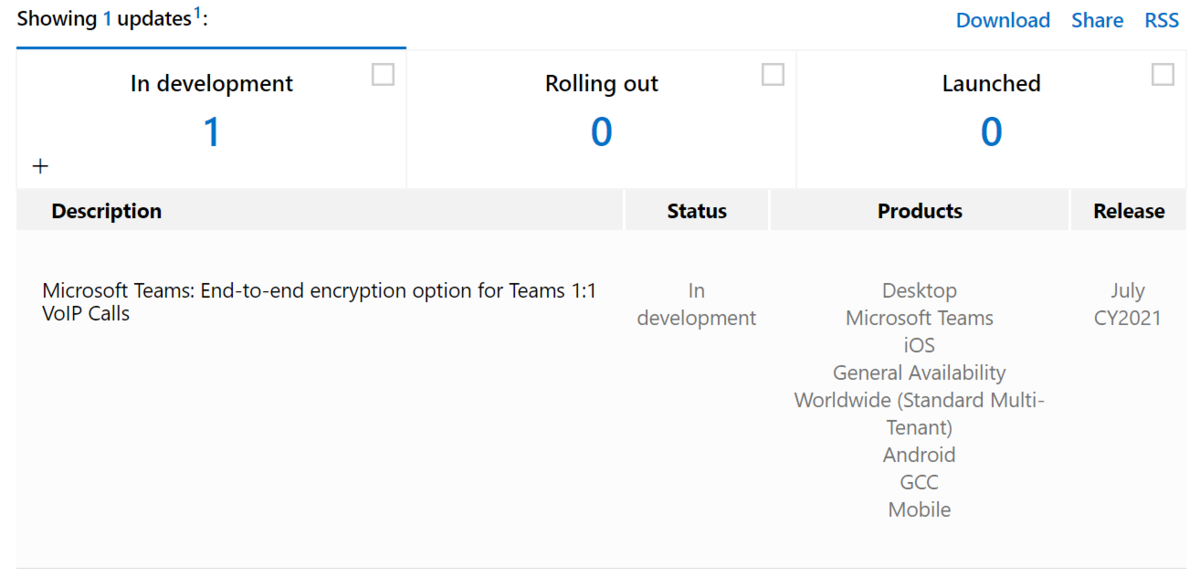Click the 'Showing 1 updates' text
Image resolution: width=1200 pixels, height=577 pixels.
pyautogui.click(x=104, y=19)
